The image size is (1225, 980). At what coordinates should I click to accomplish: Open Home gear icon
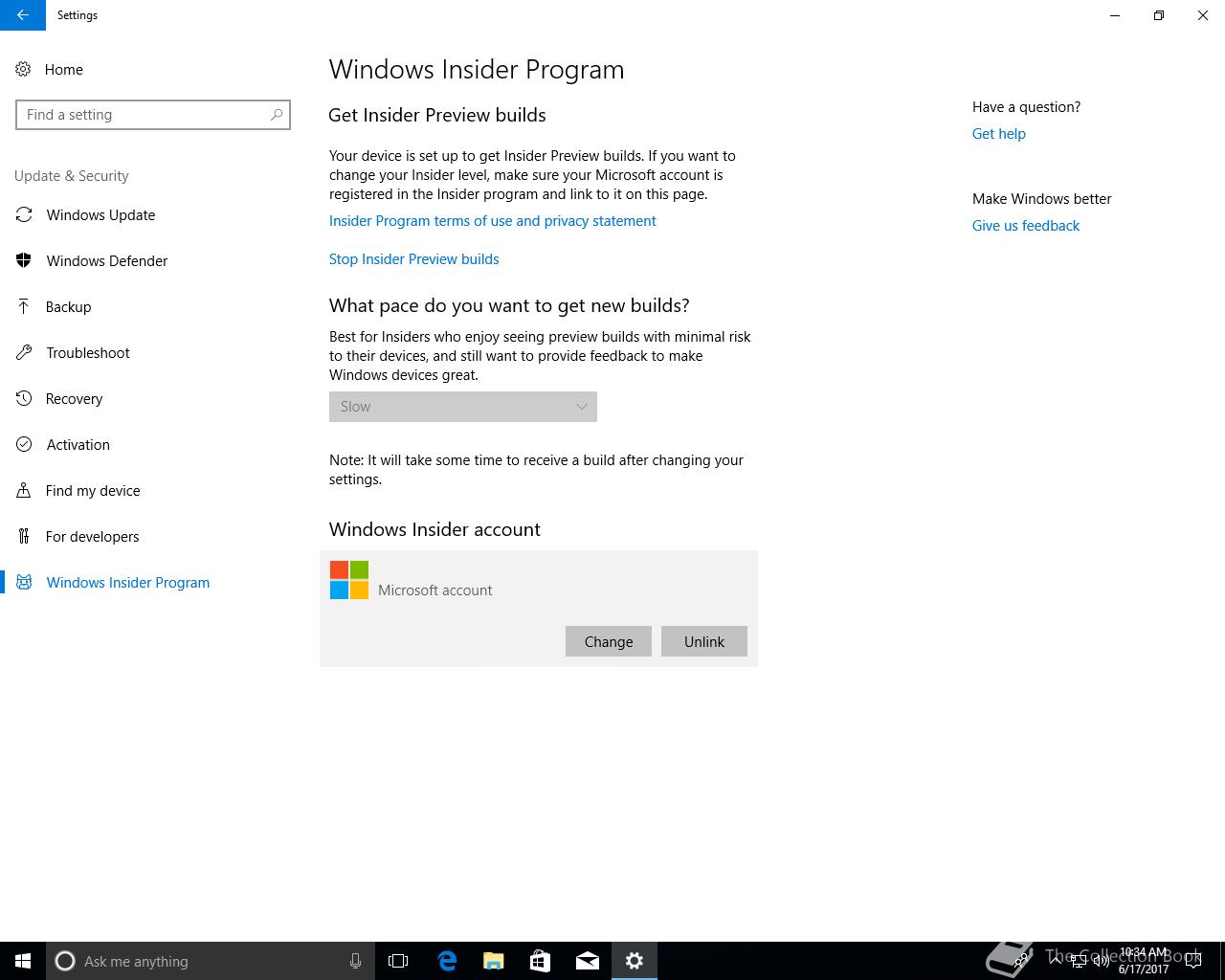tap(23, 69)
